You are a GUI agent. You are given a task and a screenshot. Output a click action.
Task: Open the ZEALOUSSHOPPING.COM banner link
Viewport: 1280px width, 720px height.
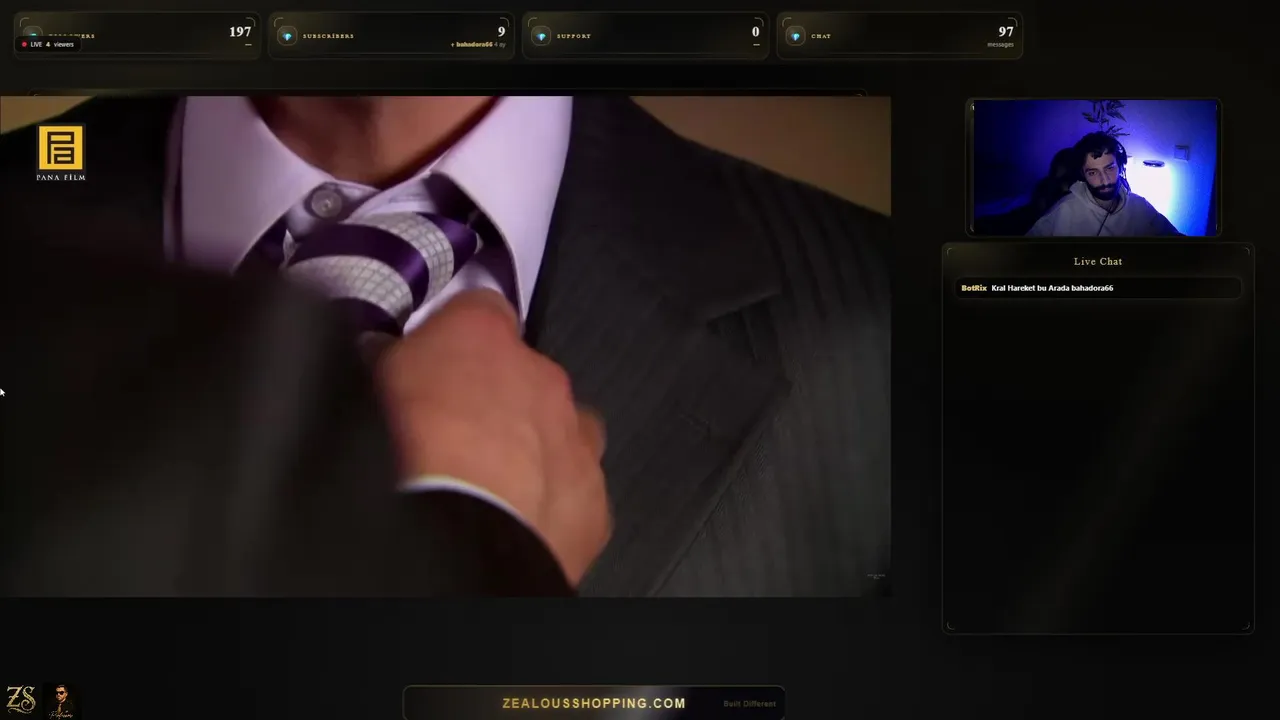(x=594, y=703)
